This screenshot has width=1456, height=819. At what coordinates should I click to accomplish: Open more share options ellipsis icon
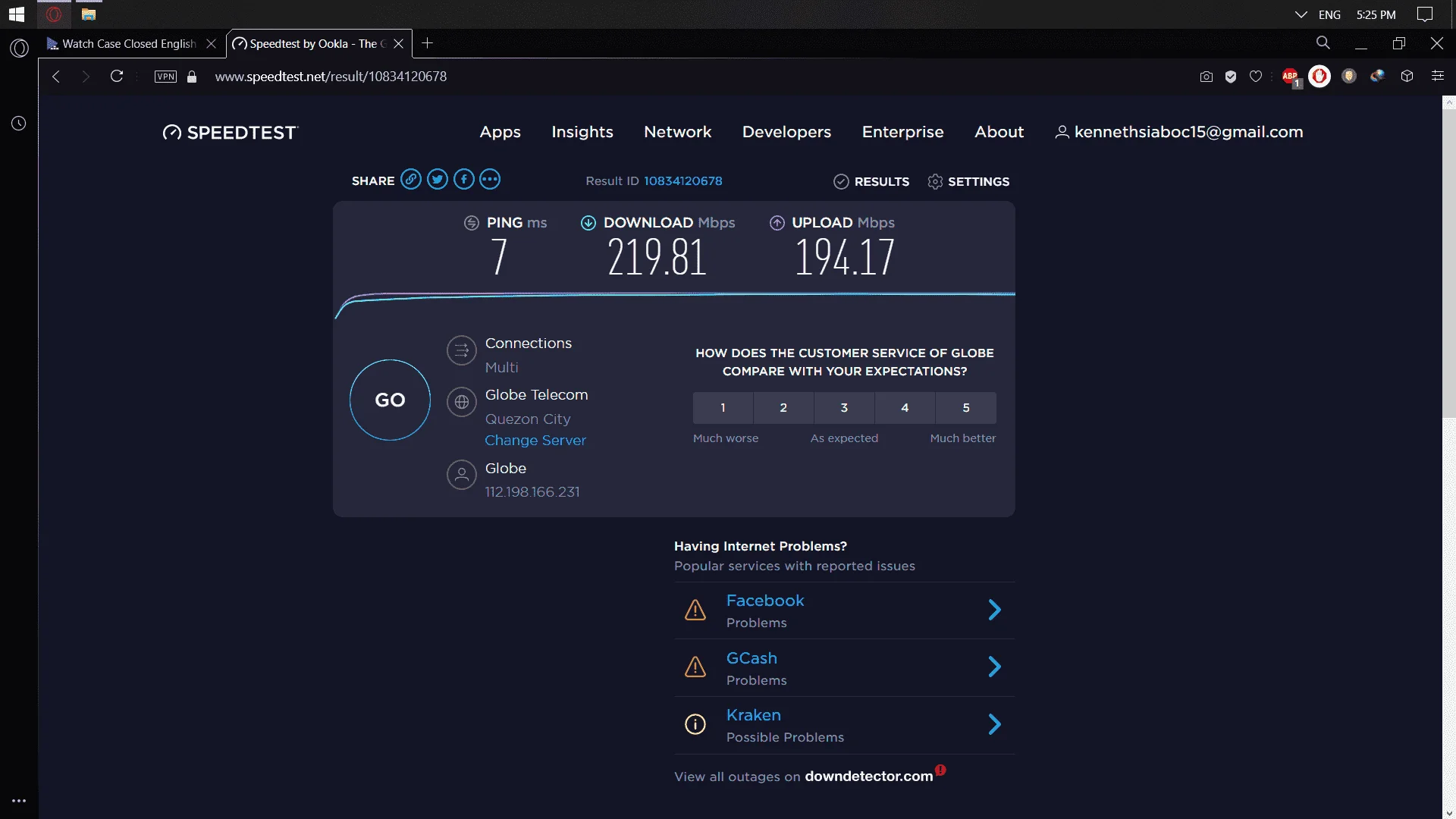pos(490,180)
